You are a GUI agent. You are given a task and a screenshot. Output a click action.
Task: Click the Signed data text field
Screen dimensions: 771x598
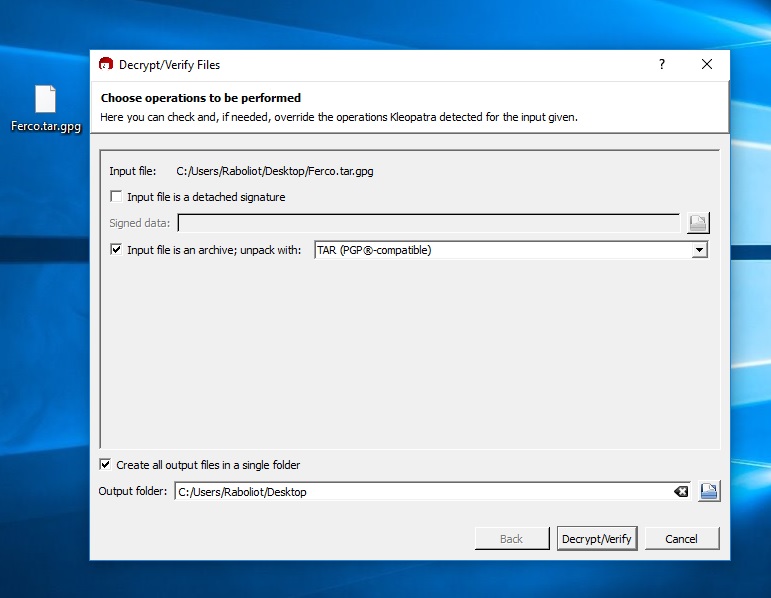428,223
